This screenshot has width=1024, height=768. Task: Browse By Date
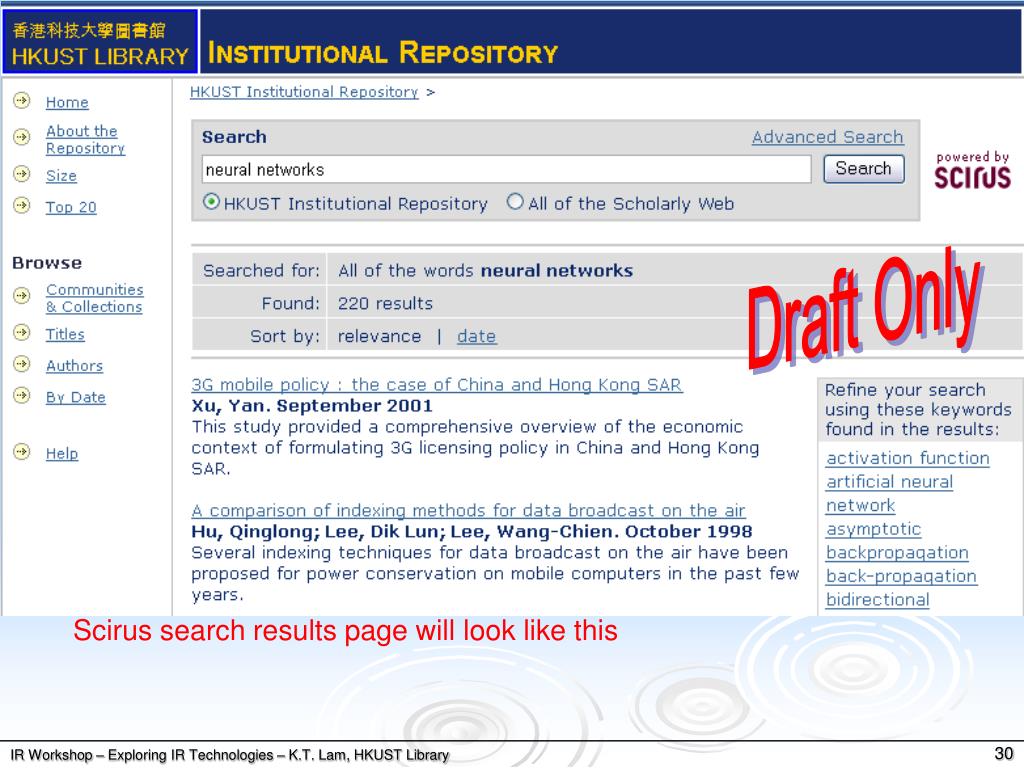[x=76, y=397]
